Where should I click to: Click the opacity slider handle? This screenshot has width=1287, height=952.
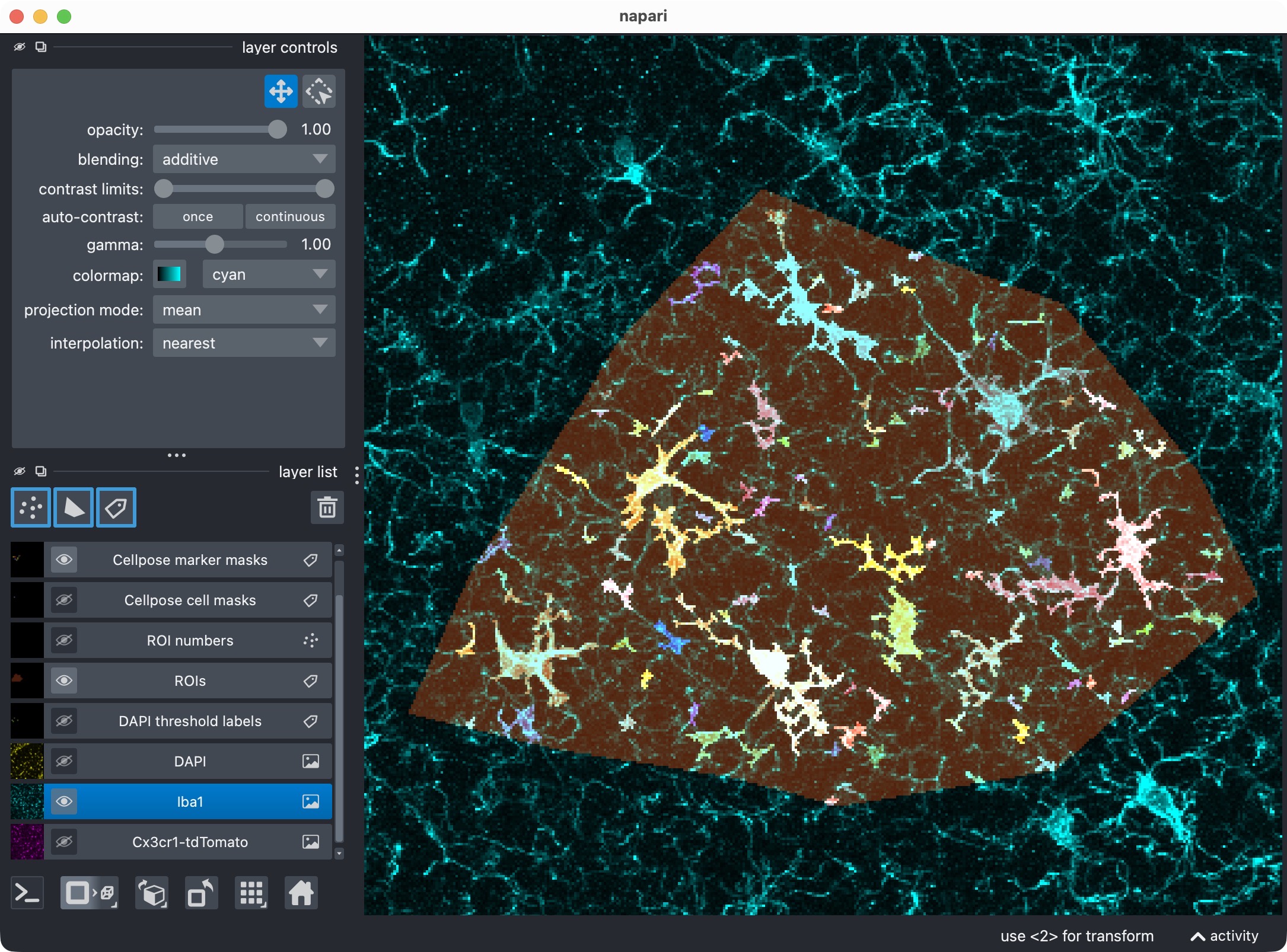[277, 129]
